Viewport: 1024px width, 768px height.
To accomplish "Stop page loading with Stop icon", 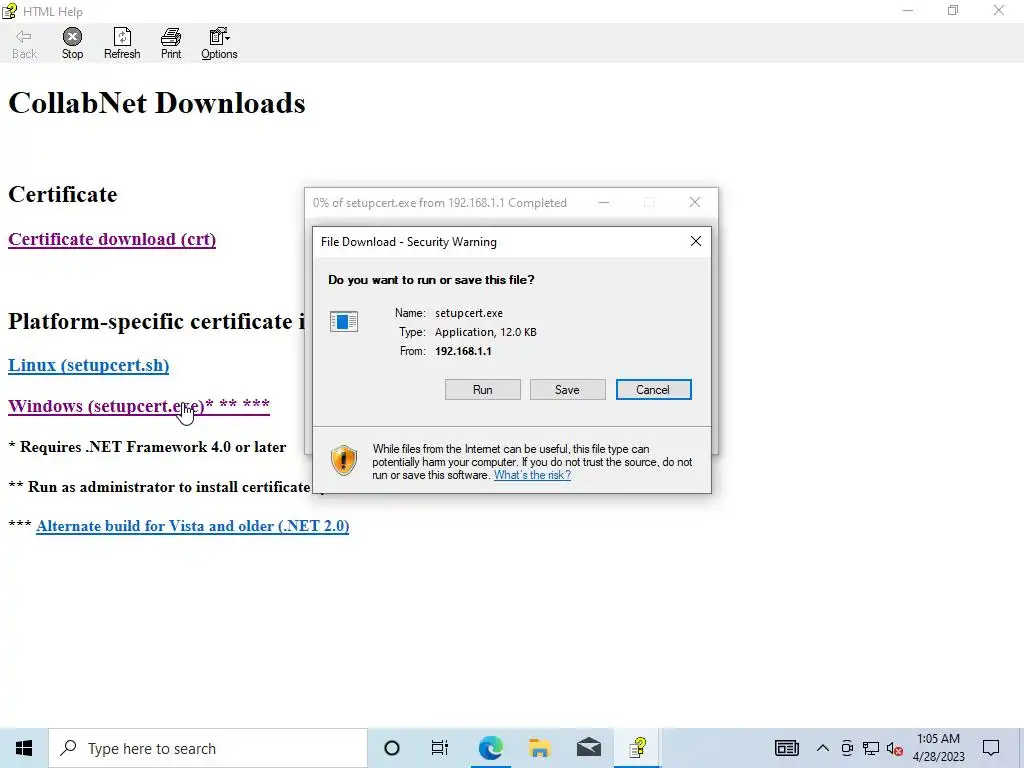I will pyautogui.click(x=72, y=44).
